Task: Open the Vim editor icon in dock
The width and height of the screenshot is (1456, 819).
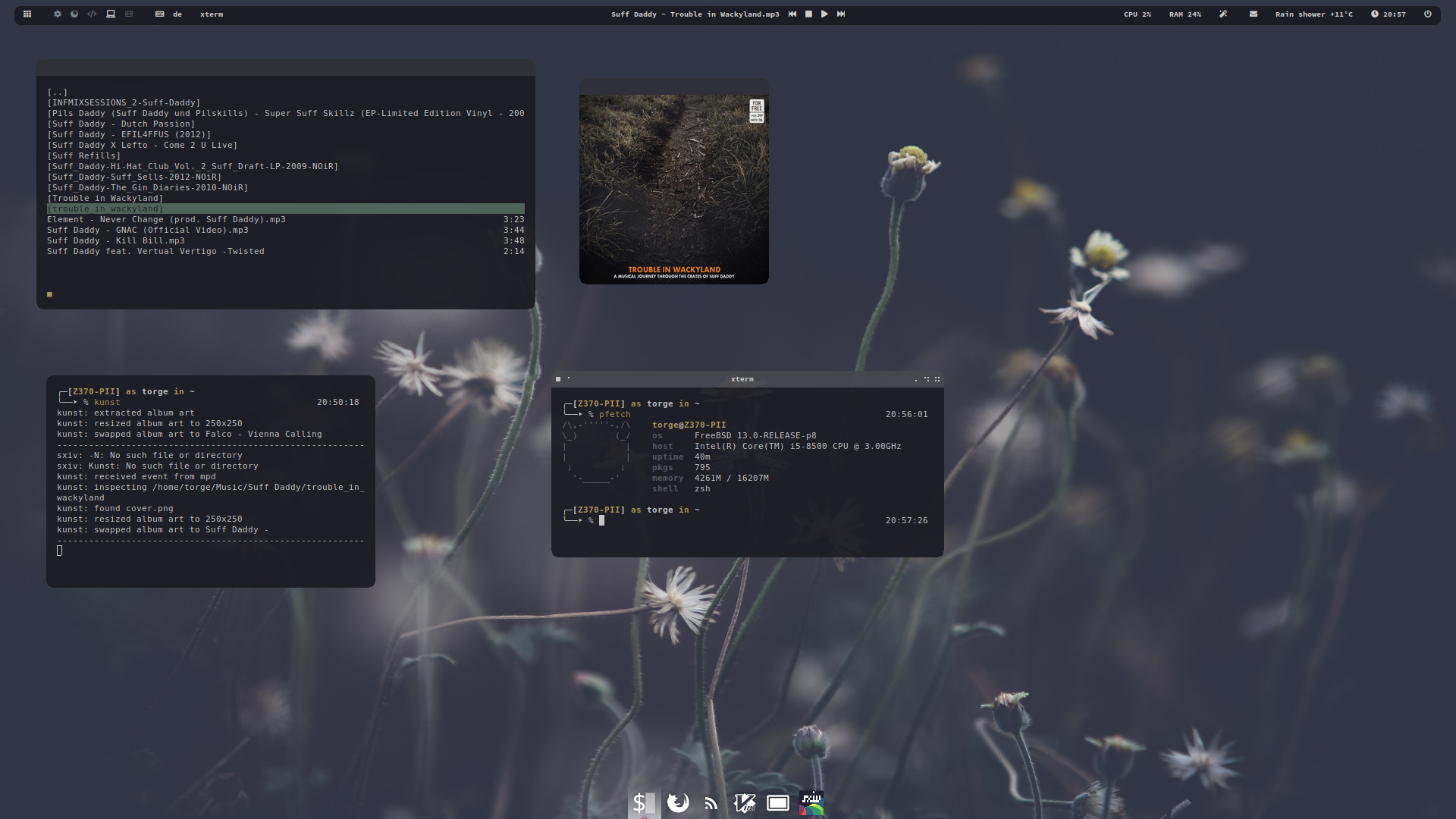Action: 744,802
